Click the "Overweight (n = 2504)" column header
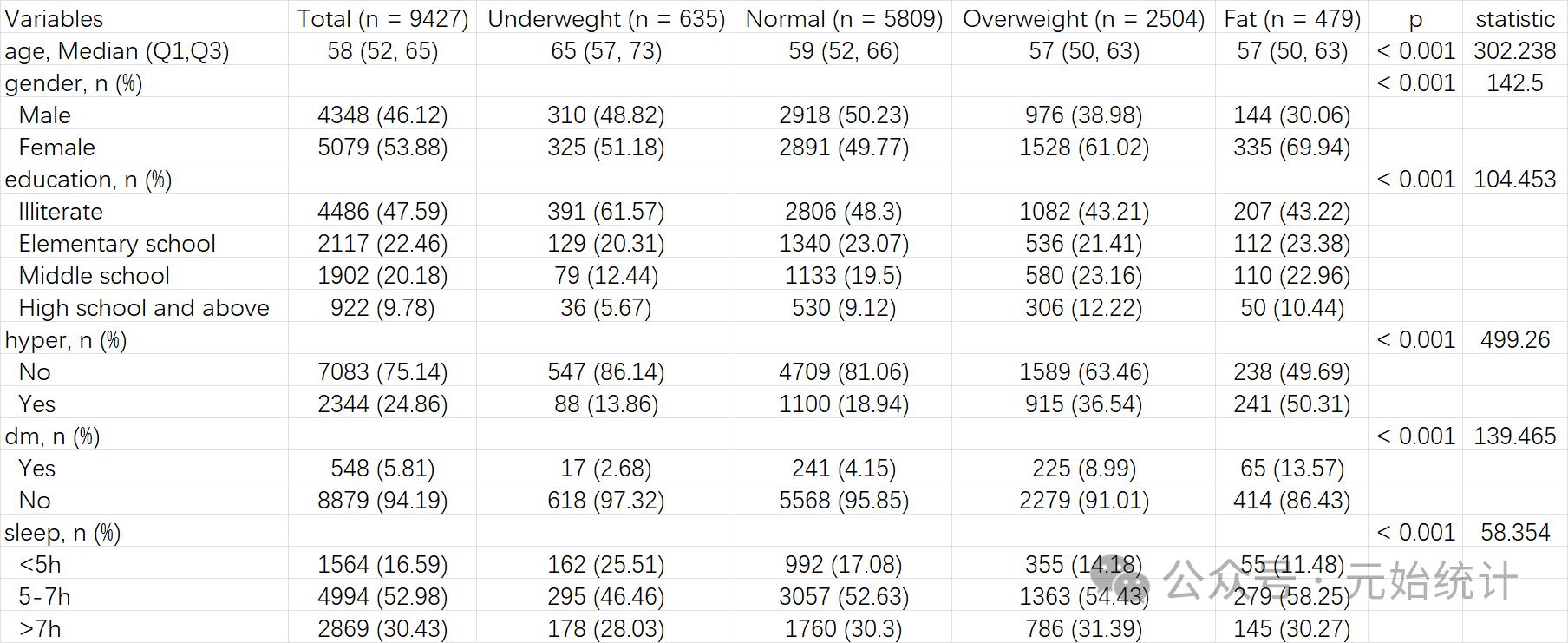This screenshot has height=643, width=1568. tap(1083, 18)
